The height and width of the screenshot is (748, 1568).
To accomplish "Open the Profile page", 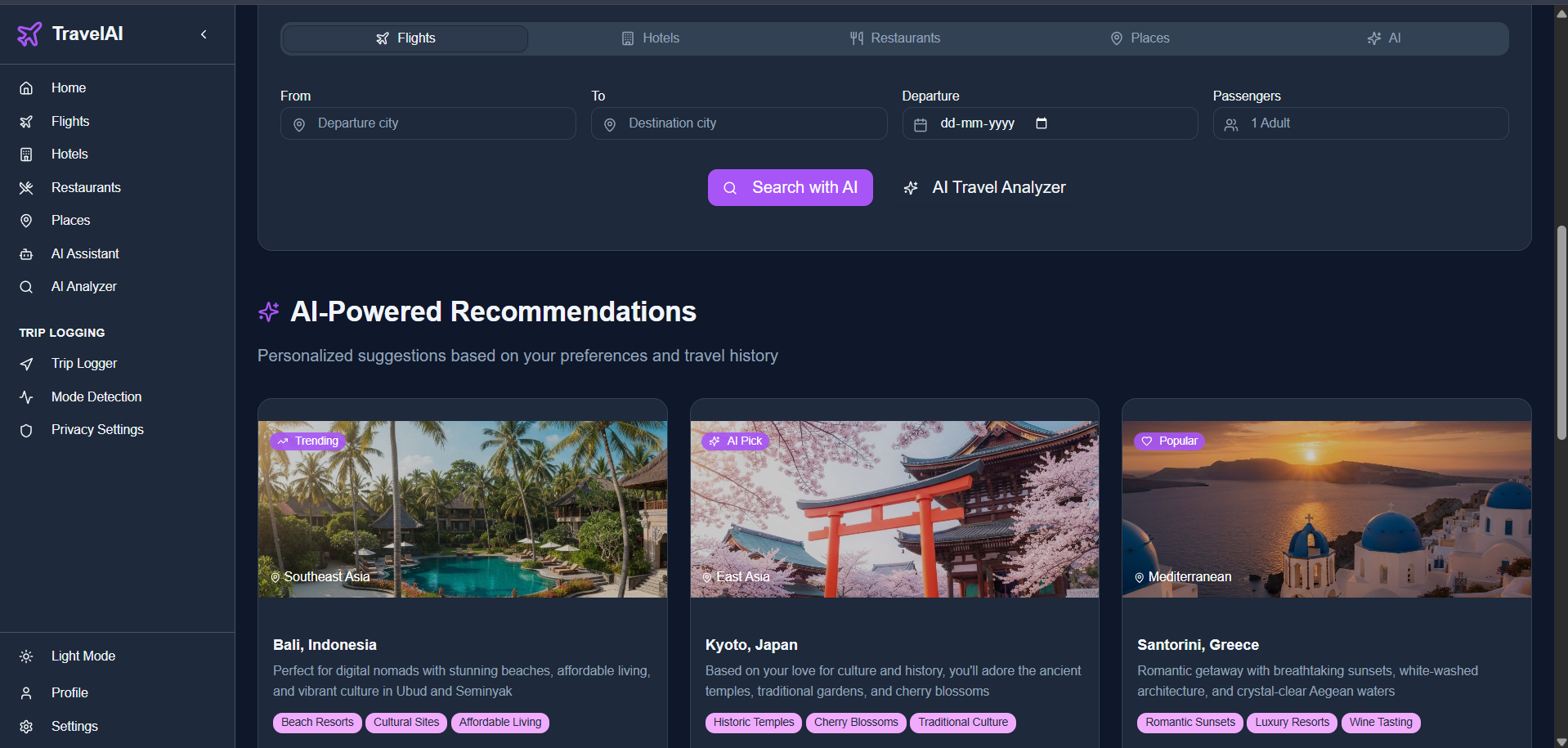I will (117, 692).
